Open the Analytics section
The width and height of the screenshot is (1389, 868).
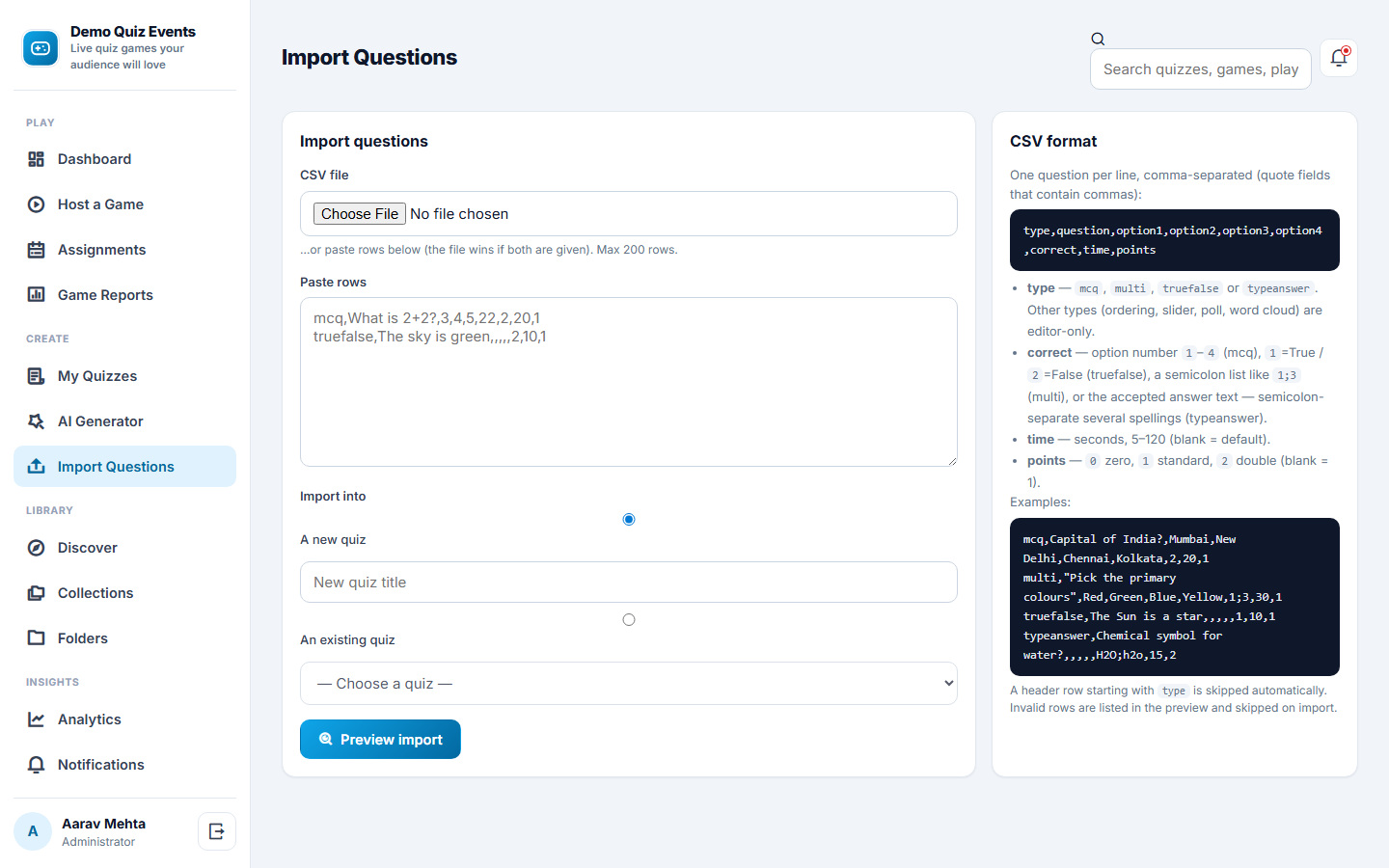click(124, 719)
